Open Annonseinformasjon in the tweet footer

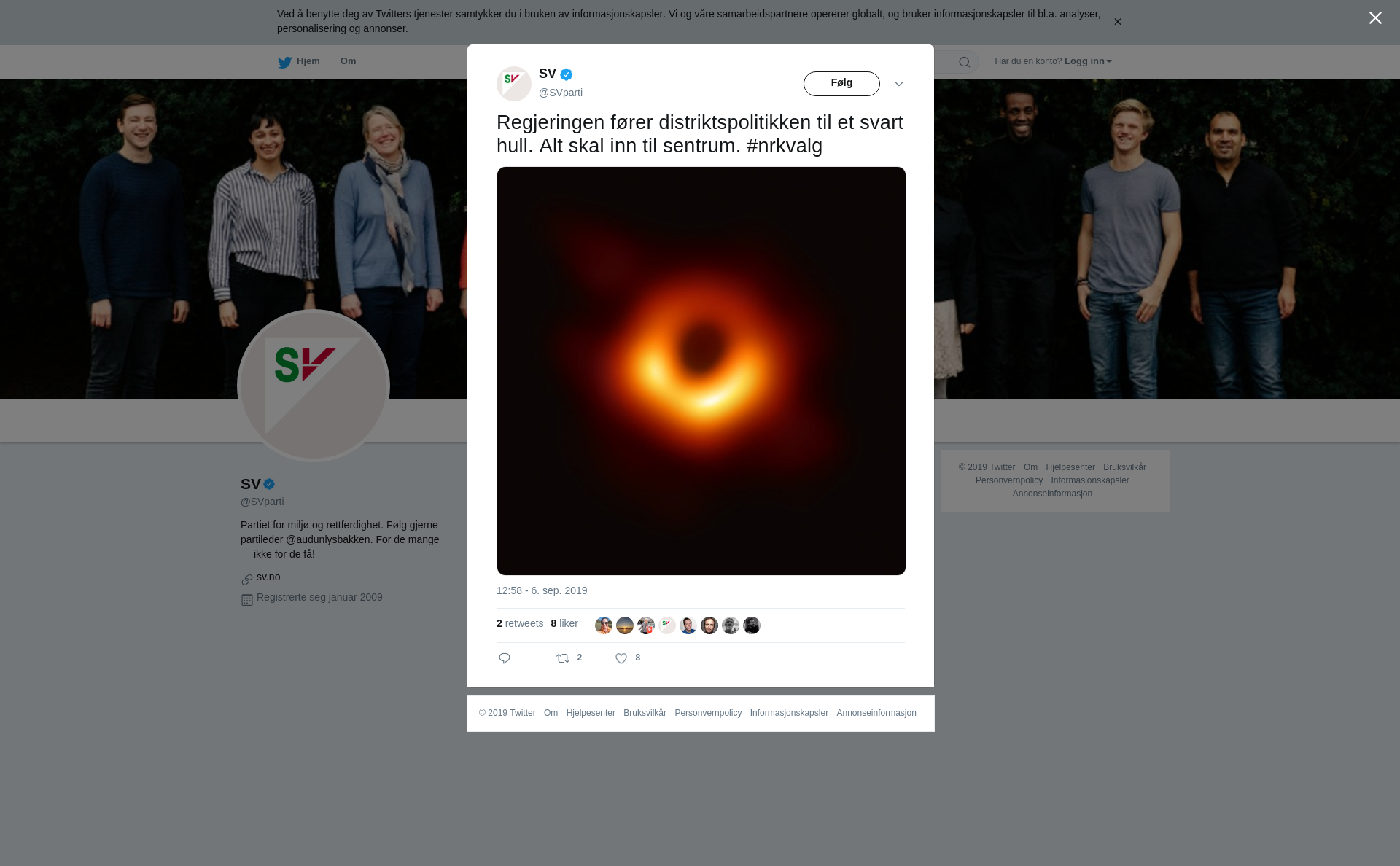876,713
